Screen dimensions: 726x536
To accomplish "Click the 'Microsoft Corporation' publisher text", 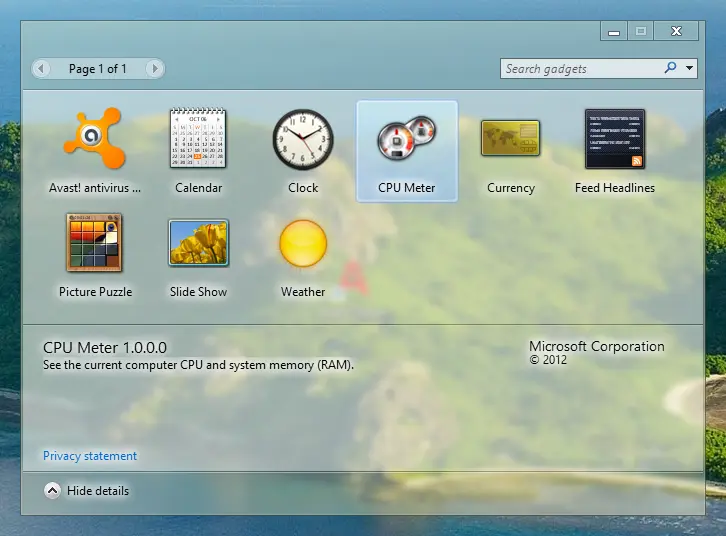I will click(597, 346).
